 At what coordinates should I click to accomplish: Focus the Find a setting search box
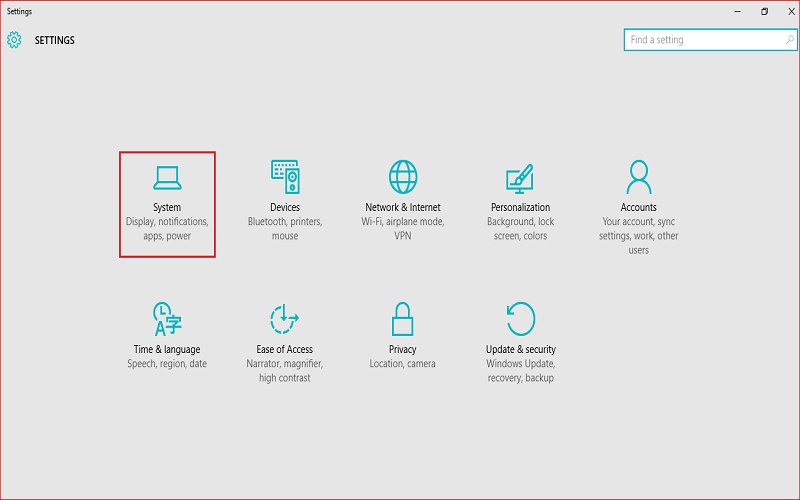click(710, 39)
